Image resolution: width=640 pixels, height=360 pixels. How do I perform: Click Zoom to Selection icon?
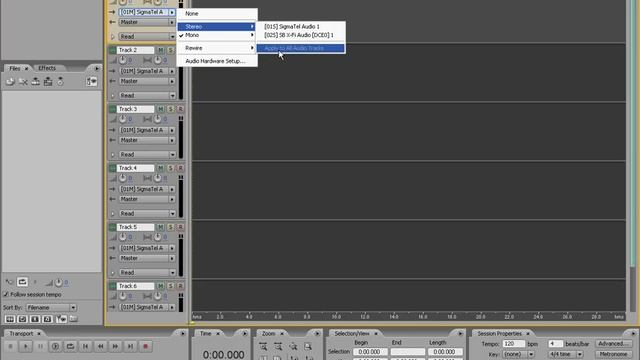coord(308,347)
